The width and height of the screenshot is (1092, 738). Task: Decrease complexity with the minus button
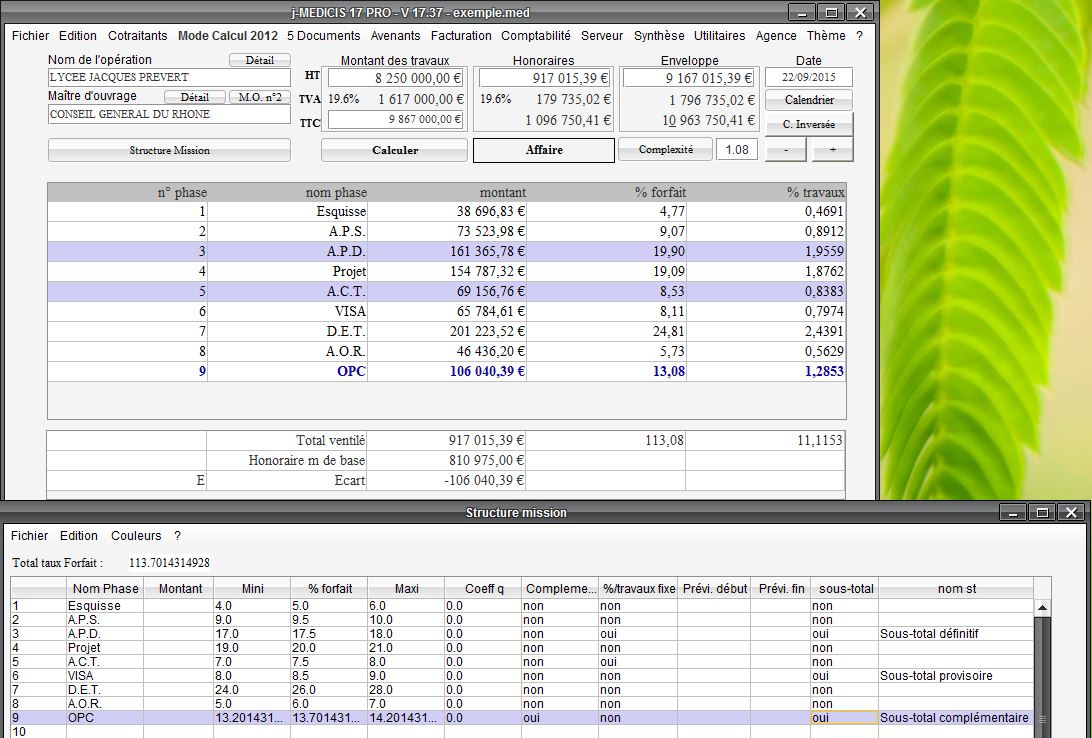click(786, 150)
